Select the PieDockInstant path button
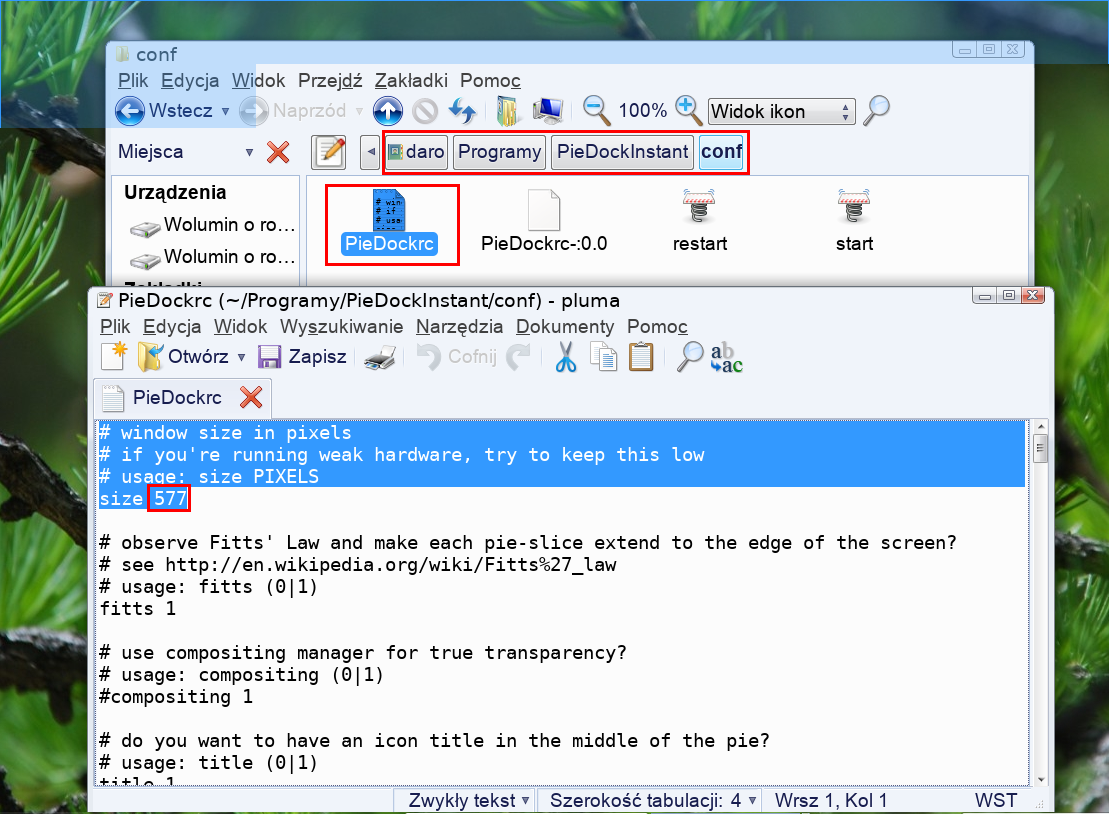Image resolution: width=1109 pixels, height=814 pixels. (x=622, y=152)
